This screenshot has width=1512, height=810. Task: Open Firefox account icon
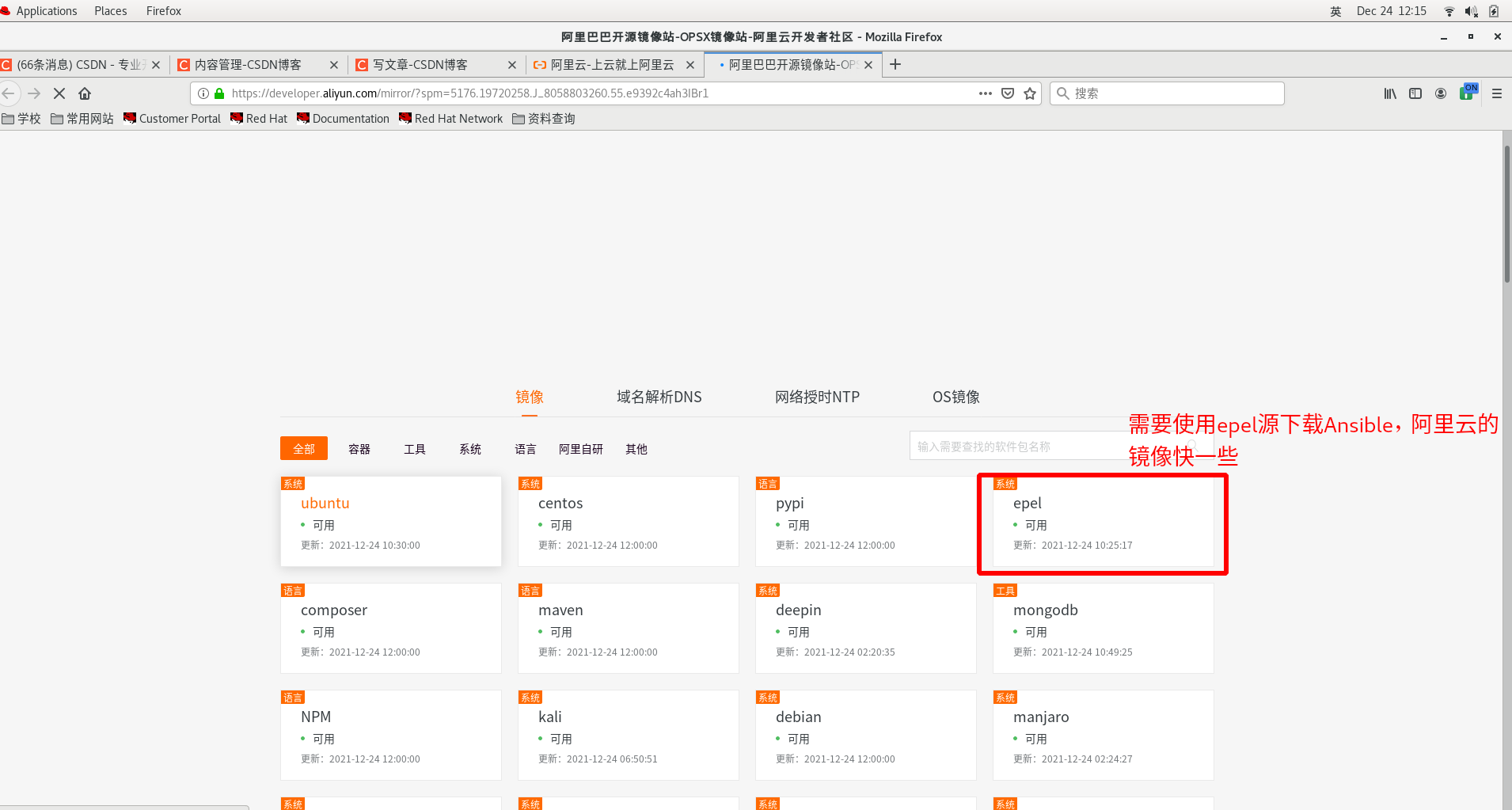[1441, 93]
